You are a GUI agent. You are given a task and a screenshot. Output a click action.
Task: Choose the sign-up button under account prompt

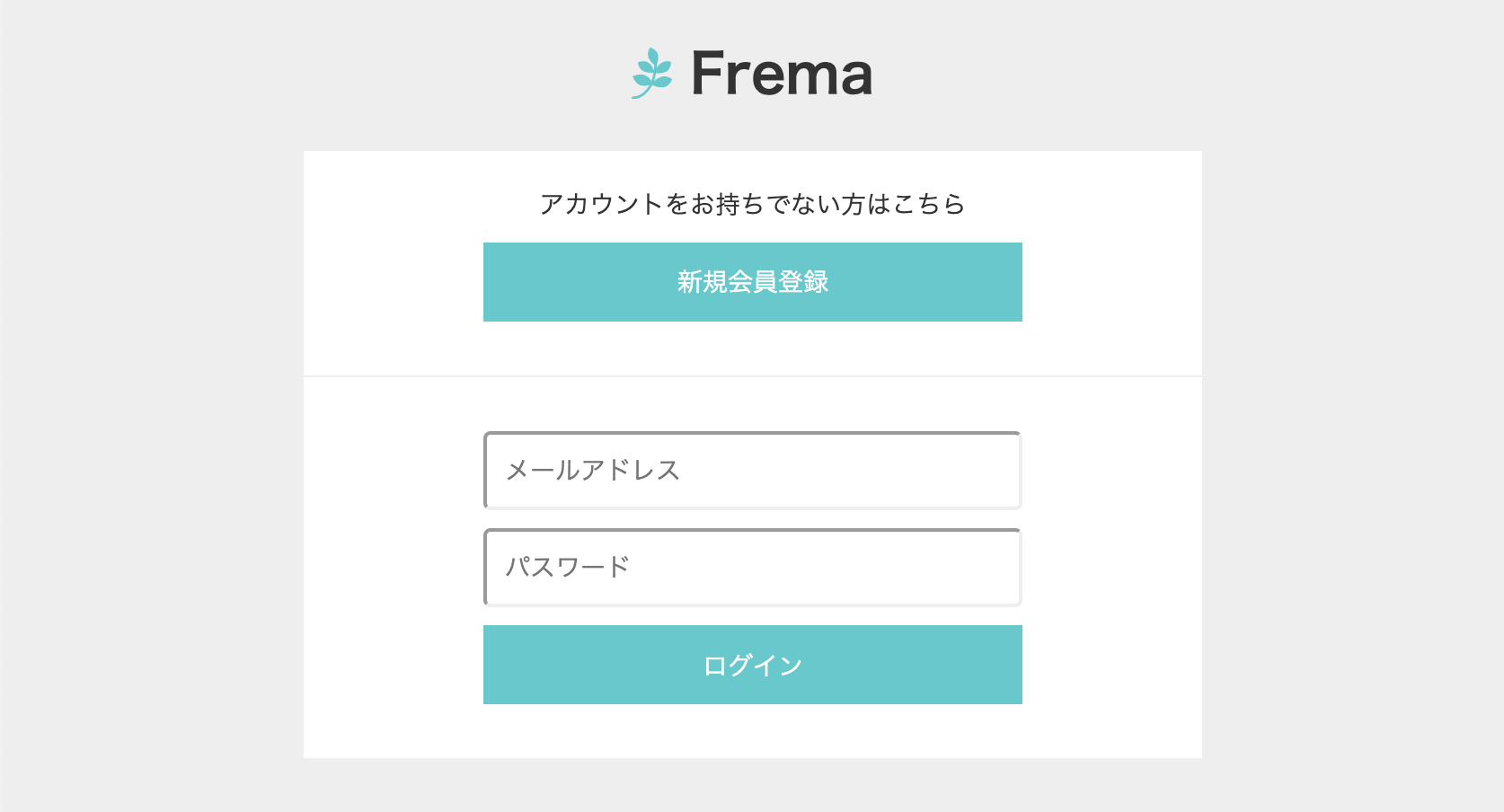point(752,282)
